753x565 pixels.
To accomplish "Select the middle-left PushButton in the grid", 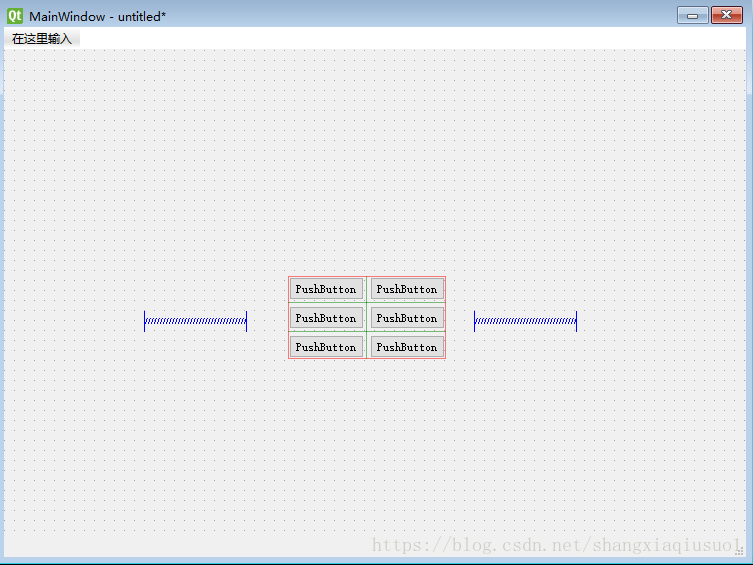I will pyautogui.click(x=326, y=318).
